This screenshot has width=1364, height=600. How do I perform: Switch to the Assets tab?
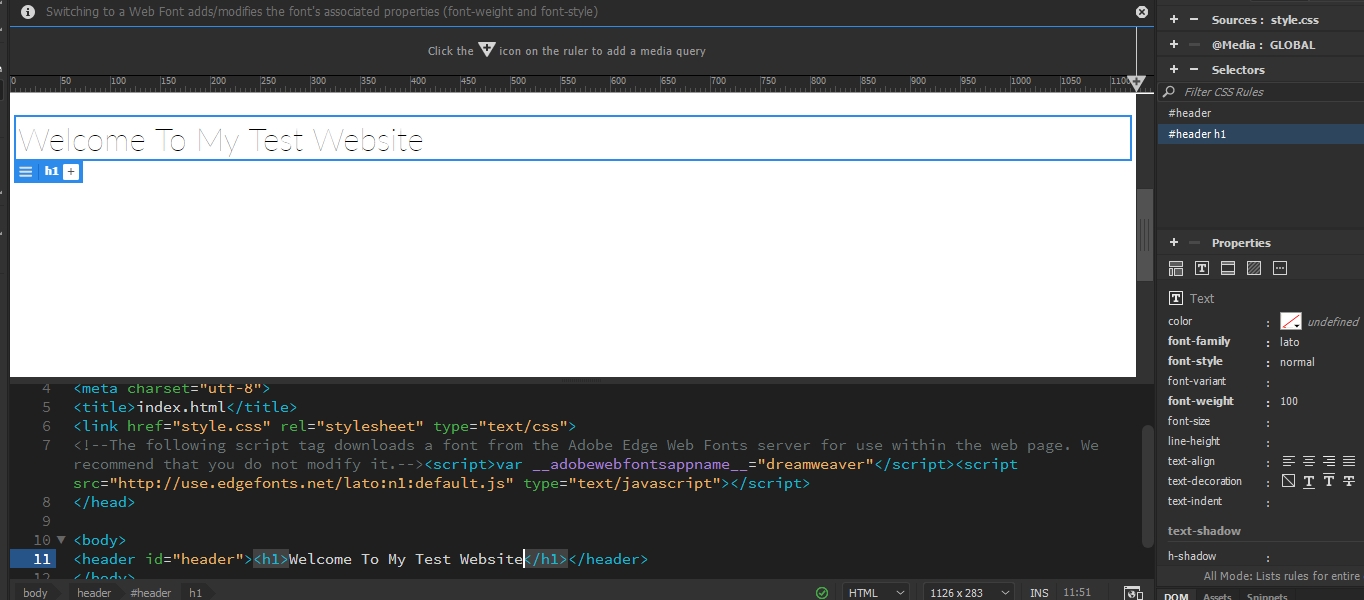coord(1217,596)
